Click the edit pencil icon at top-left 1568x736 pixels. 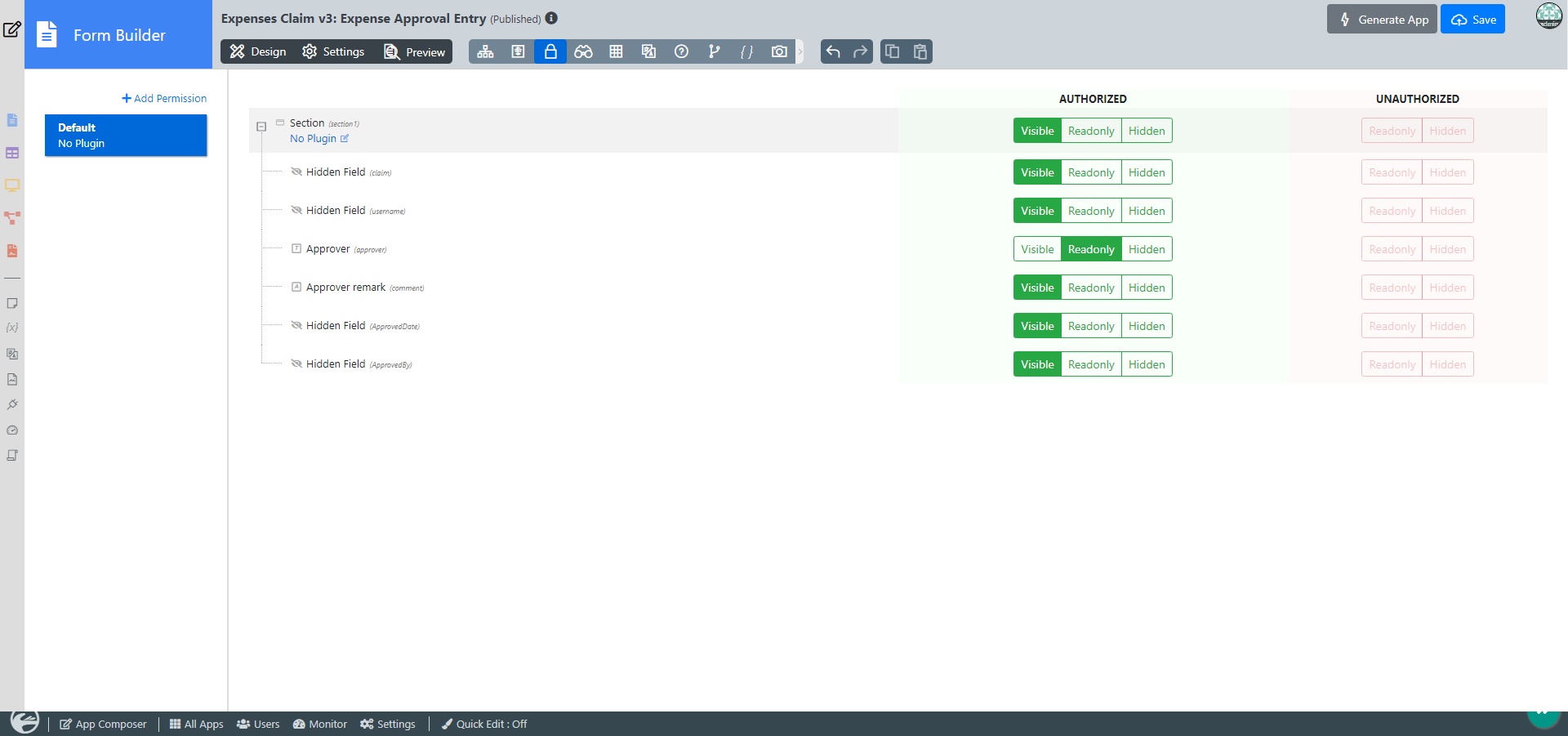(11, 30)
